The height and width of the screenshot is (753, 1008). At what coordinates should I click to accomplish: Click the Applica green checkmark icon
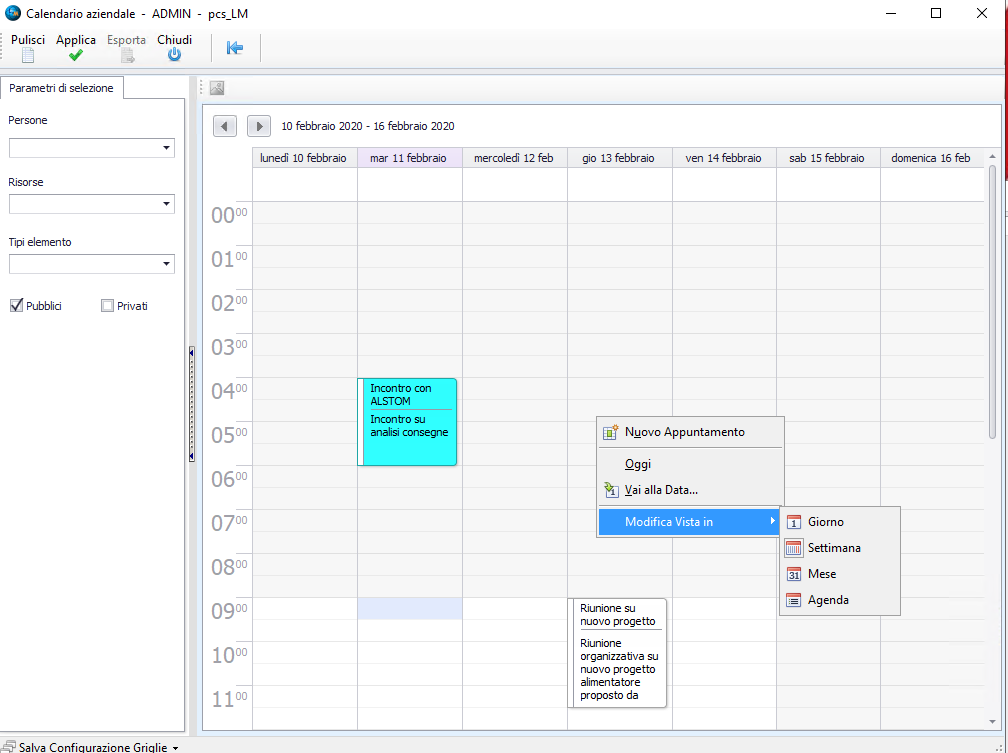76,55
